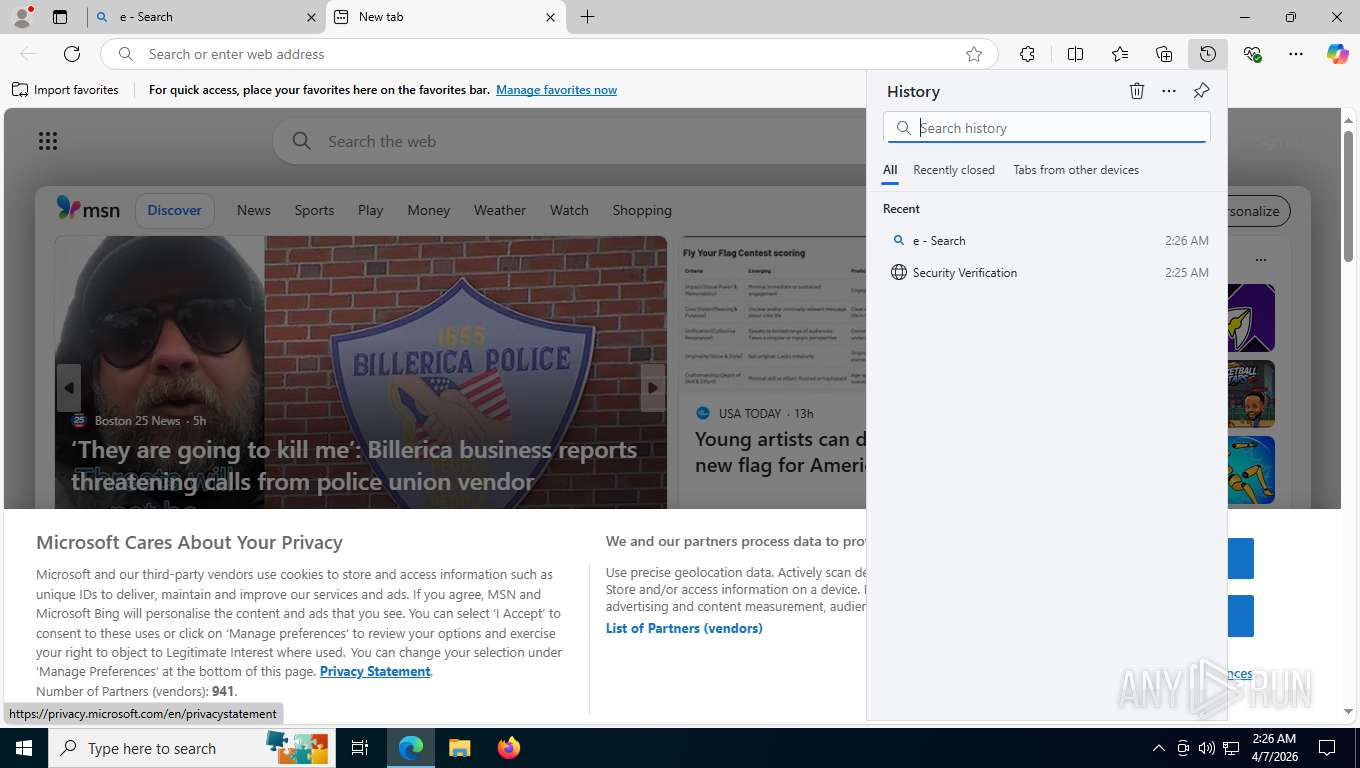Open File Explorer from the taskbar
The height and width of the screenshot is (768, 1360).
coord(459,748)
